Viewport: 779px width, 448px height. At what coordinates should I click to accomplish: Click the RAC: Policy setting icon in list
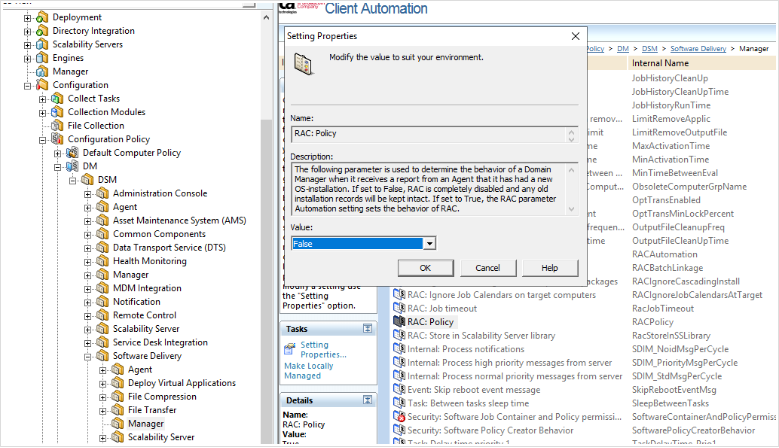[398, 322]
